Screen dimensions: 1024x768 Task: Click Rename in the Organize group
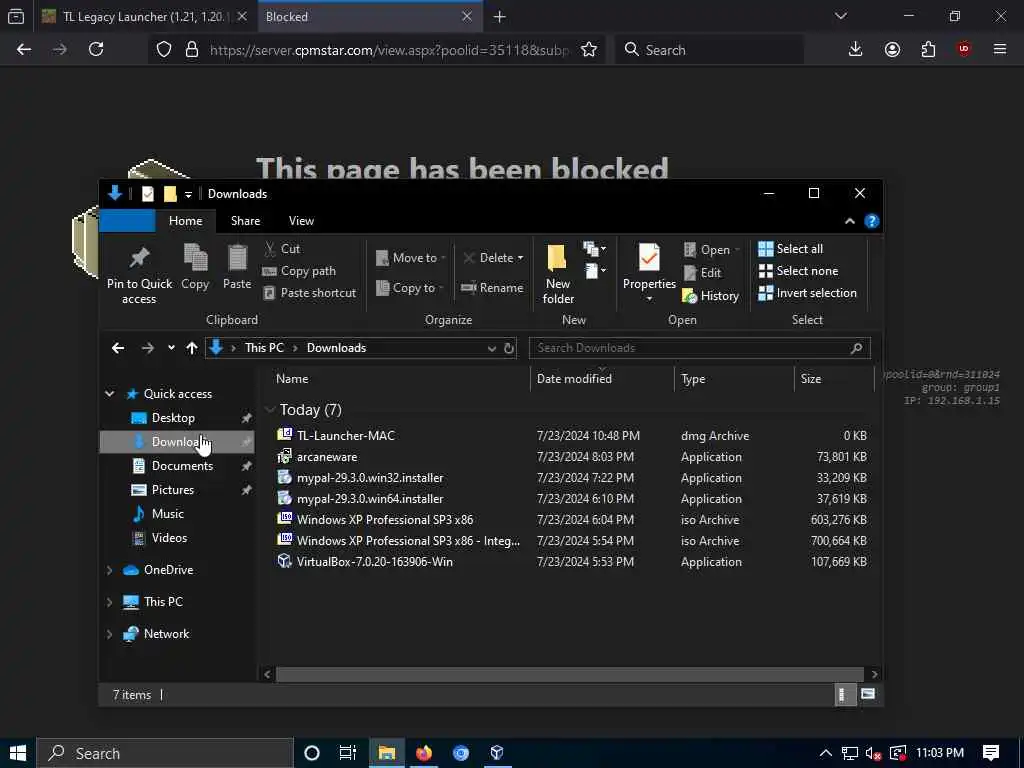coord(492,288)
